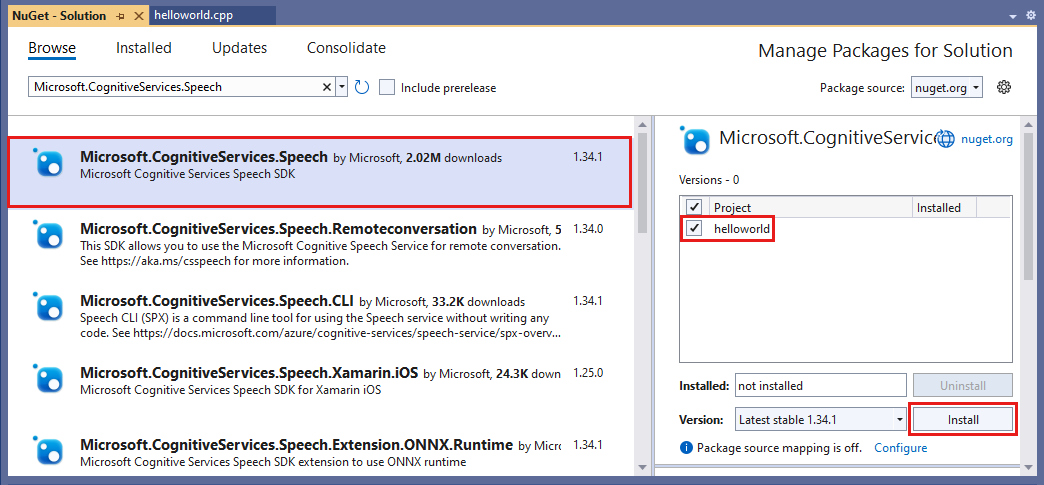Click the Install button
1044x485 pixels.
coord(963,420)
